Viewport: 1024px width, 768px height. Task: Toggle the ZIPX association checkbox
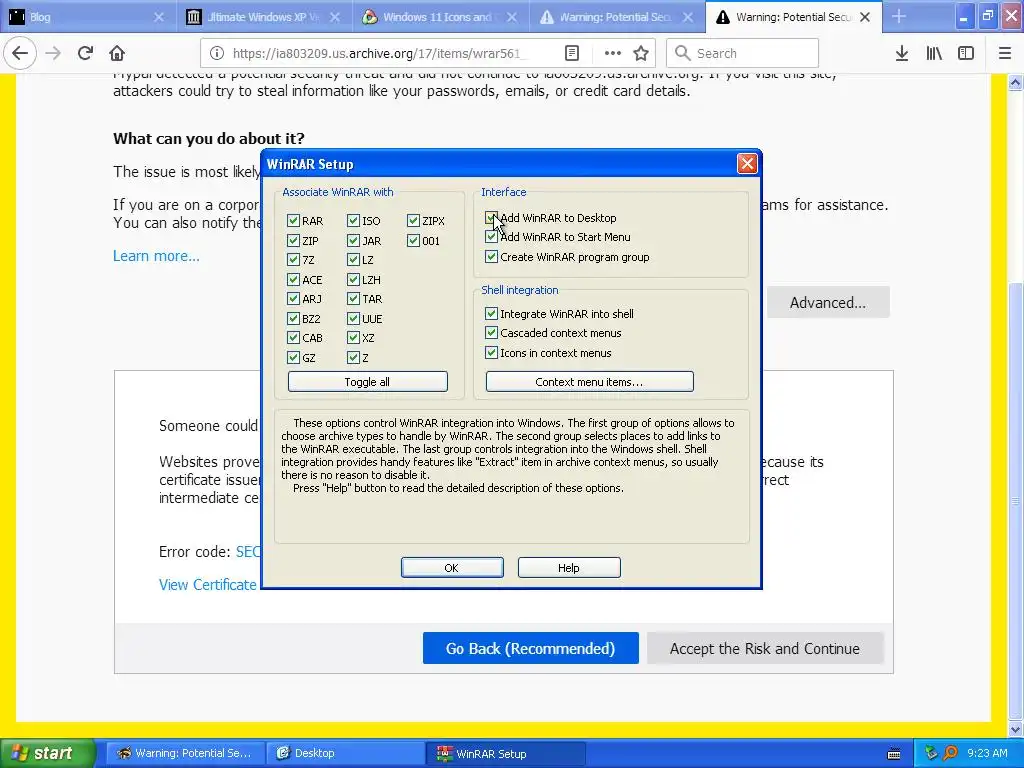coord(413,221)
